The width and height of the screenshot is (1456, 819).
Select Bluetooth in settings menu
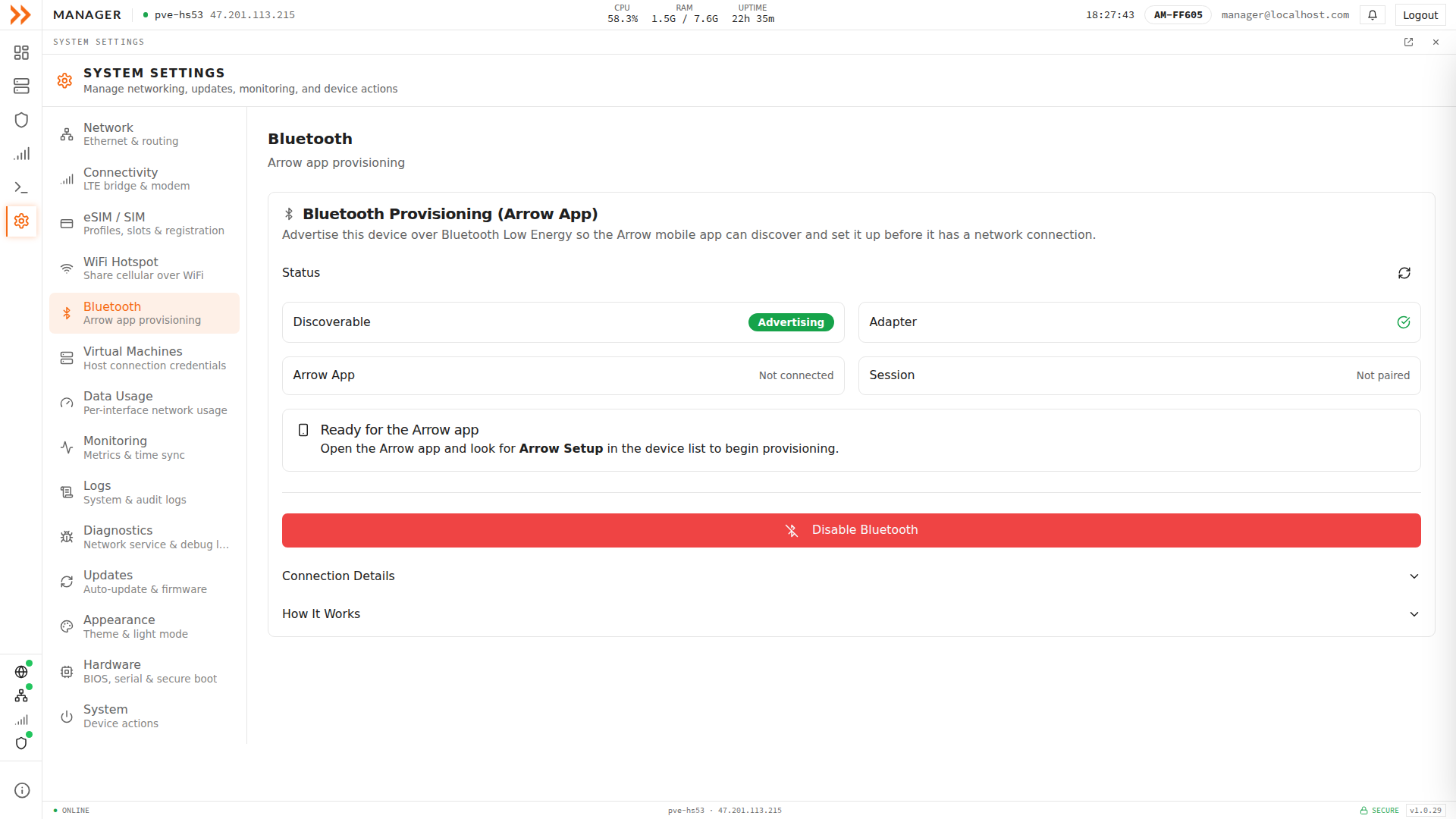tap(144, 313)
